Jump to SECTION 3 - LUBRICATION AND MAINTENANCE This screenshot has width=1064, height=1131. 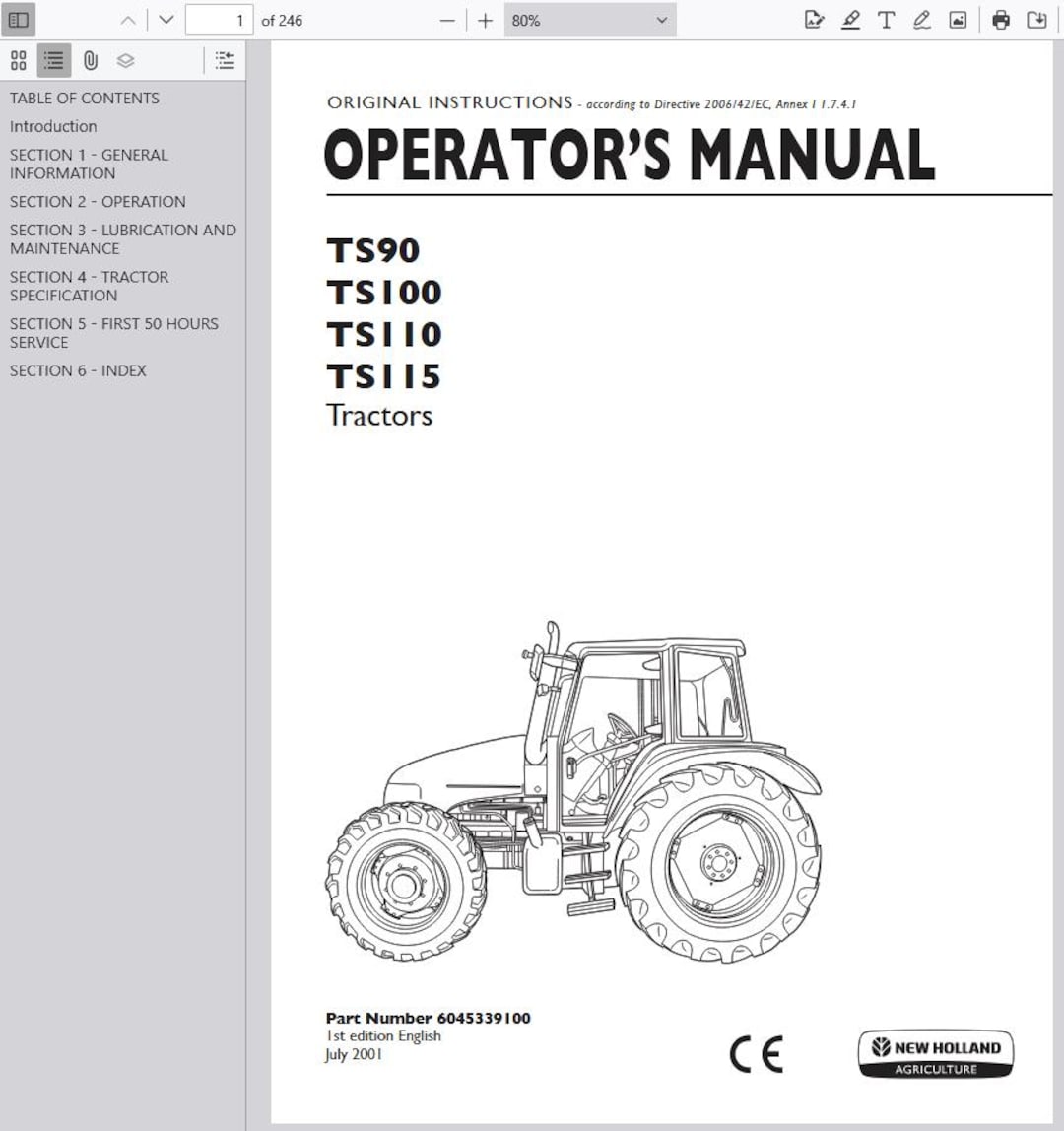point(122,238)
